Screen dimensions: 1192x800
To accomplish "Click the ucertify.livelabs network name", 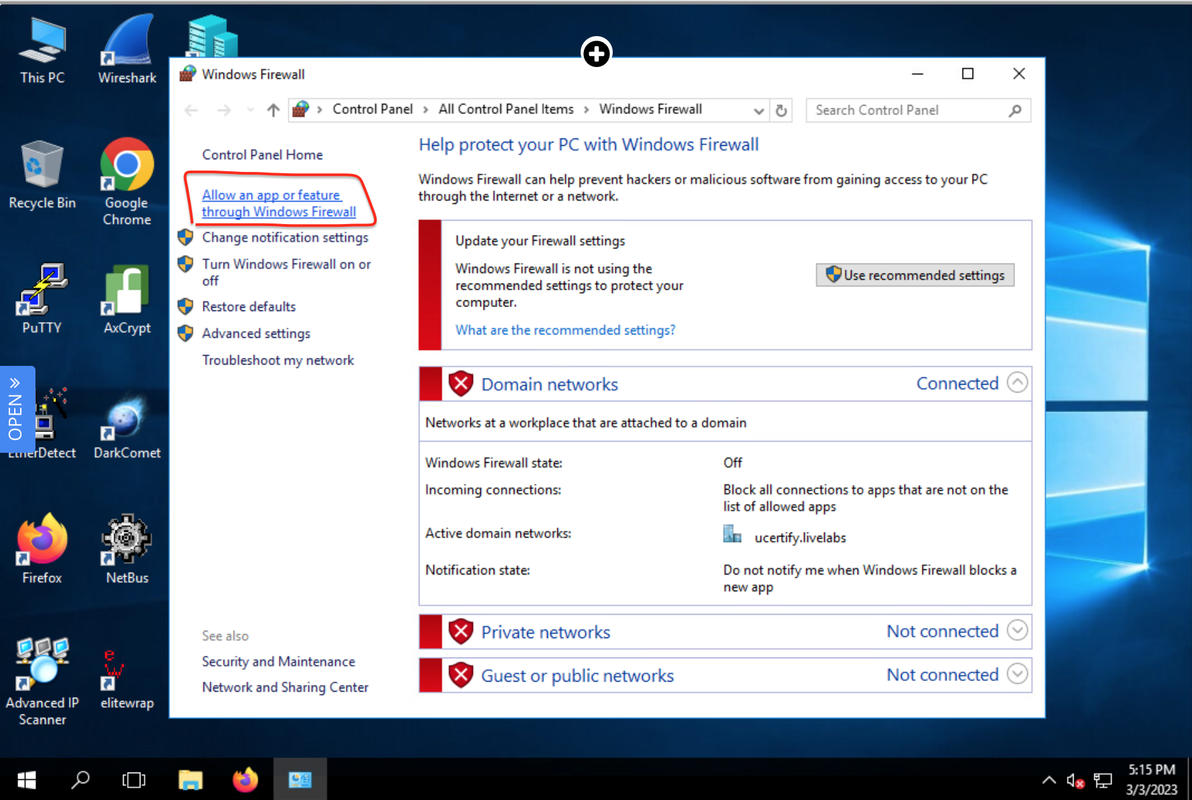I will (x=800, y=538).
